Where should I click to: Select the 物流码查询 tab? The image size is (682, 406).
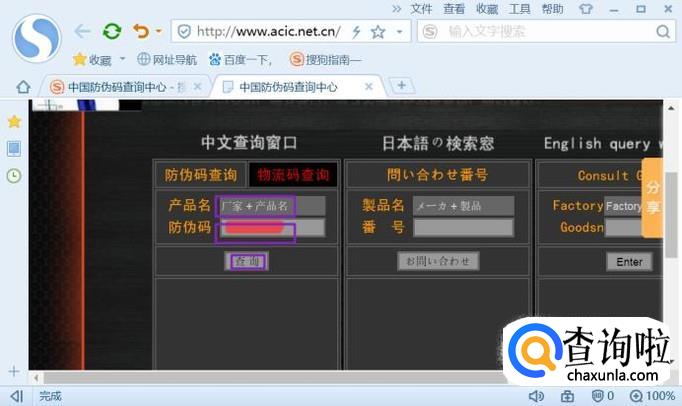pyautogui.click(x=293, y=175)
